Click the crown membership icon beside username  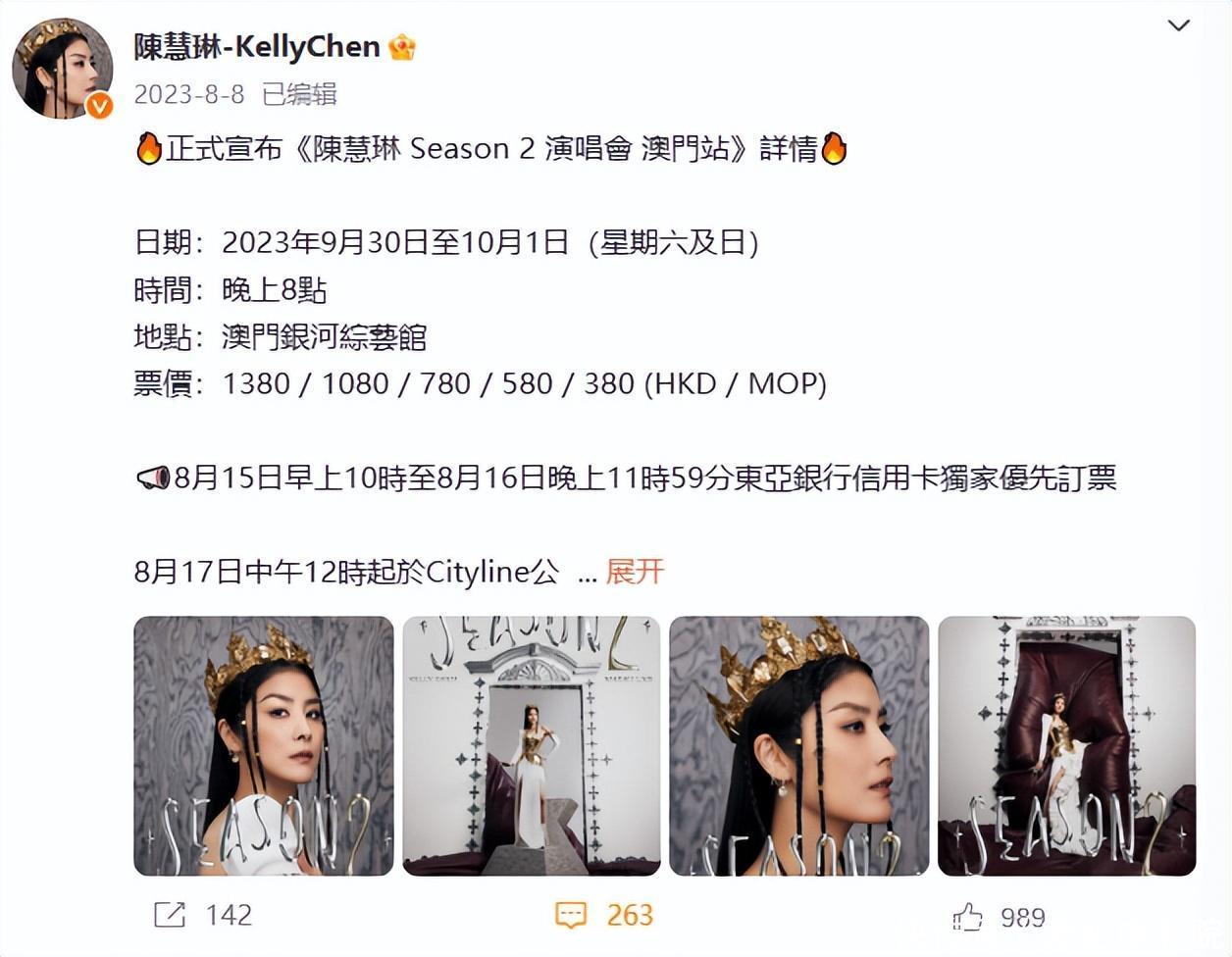point(402,46)
